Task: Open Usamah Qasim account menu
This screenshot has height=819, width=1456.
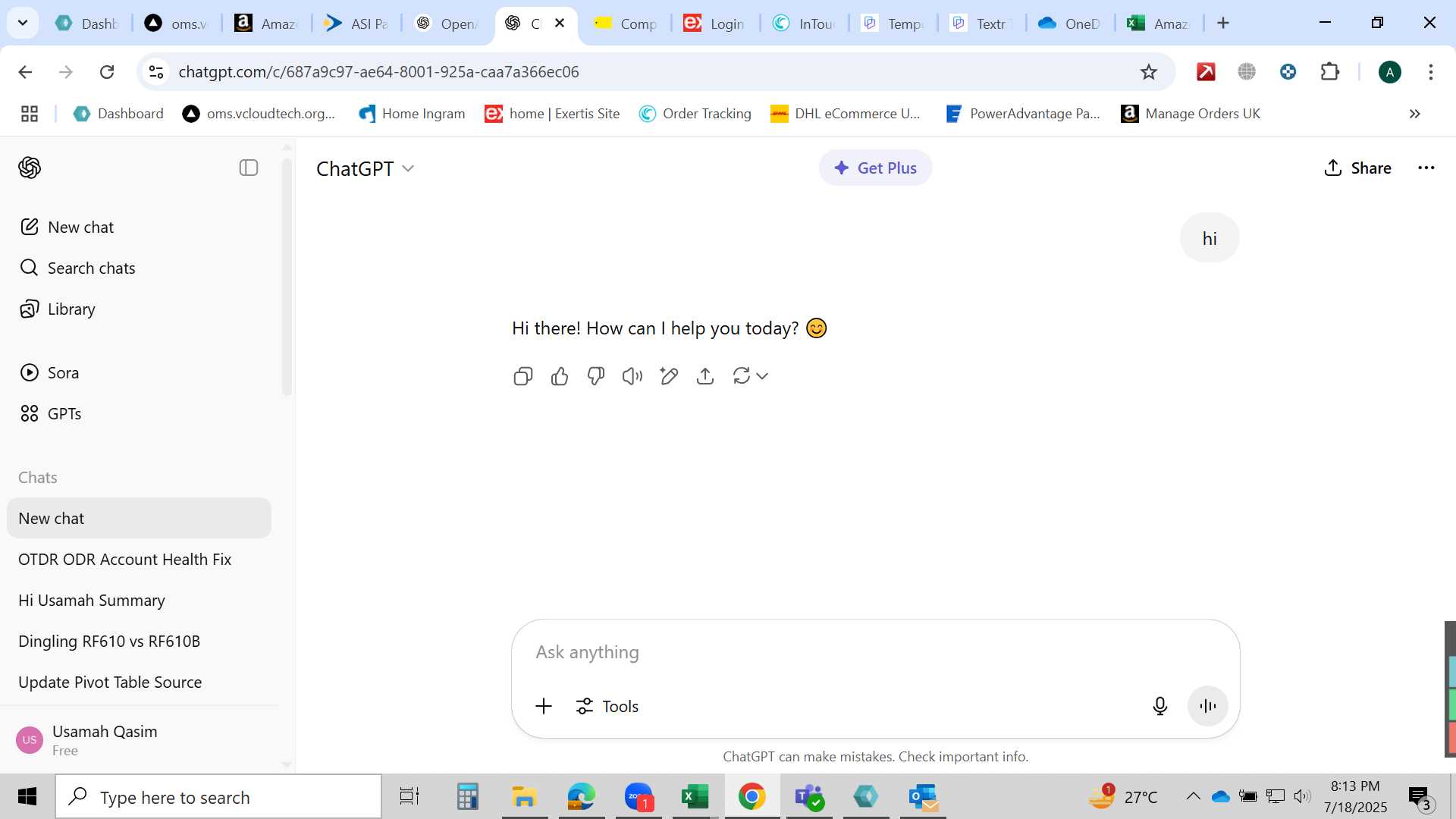Action: click(x=140, y=740)
